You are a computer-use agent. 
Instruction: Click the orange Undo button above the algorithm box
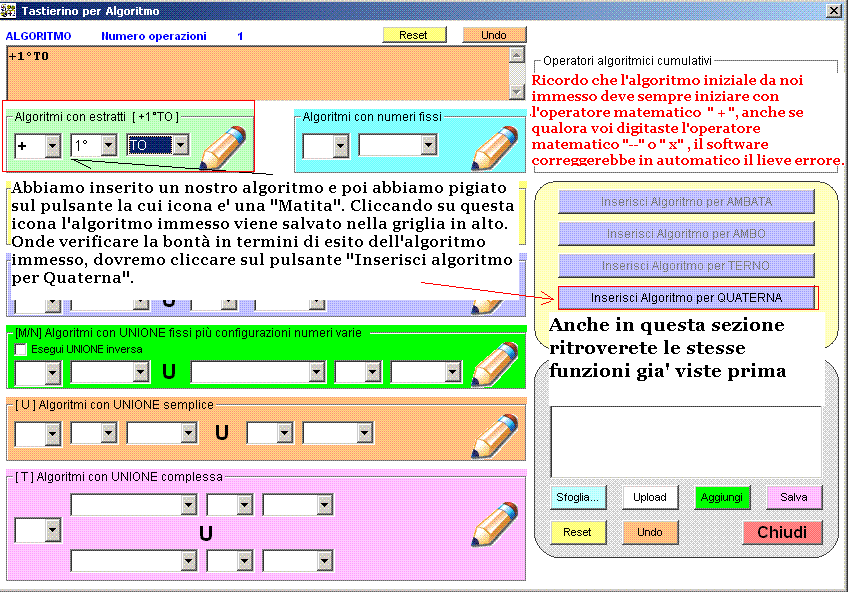pyautogui.click(x=494, y=35)
